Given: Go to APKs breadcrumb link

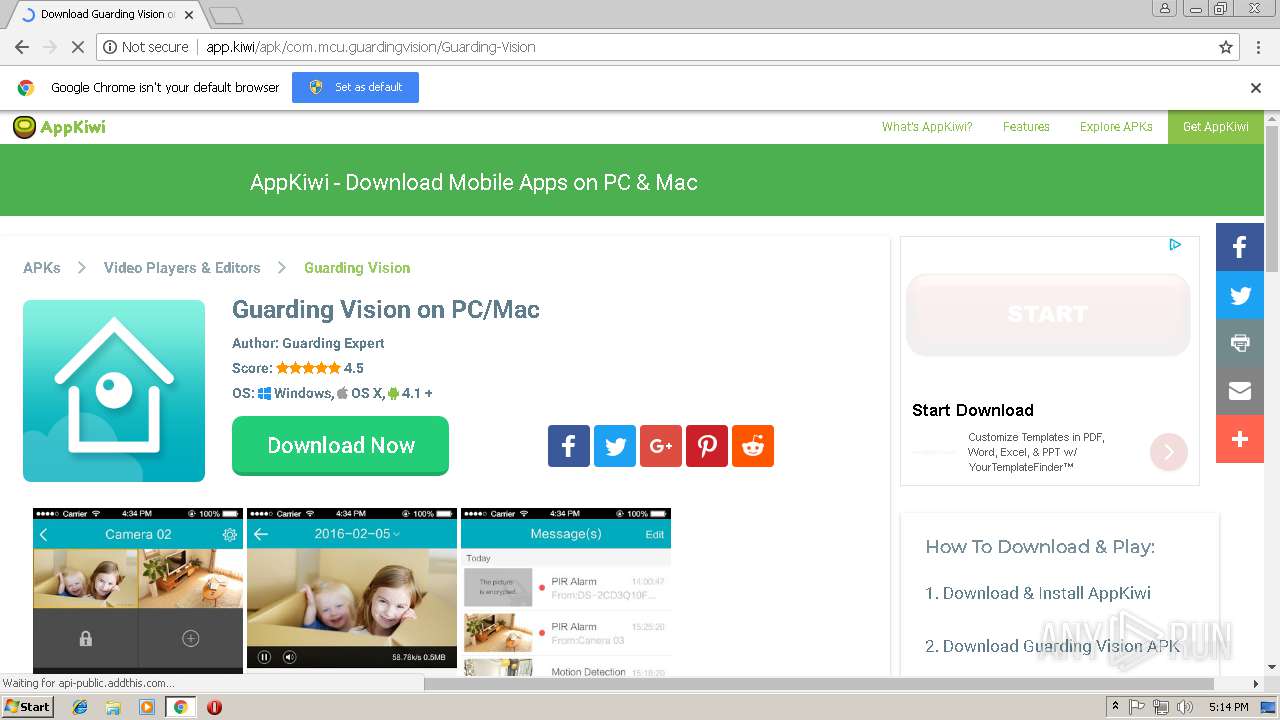Looking at the screenshot, I should 42,268.
